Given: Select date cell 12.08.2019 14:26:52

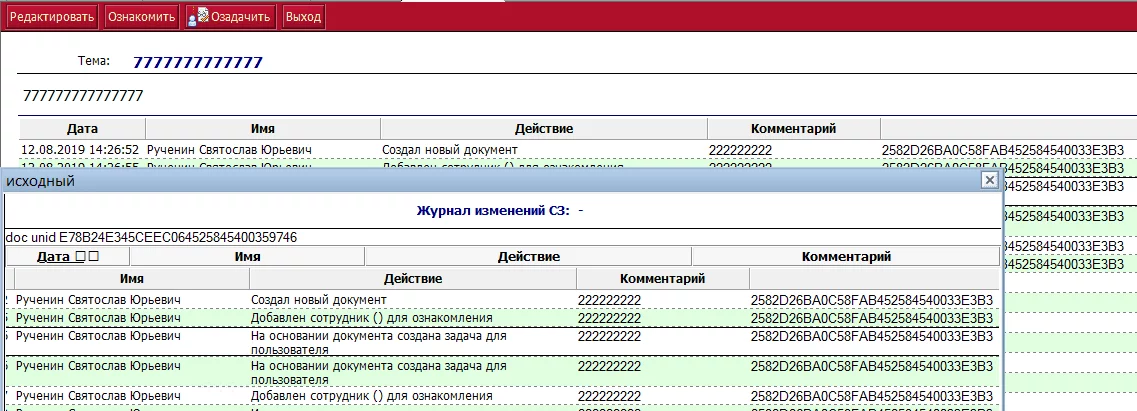Looking at the screenshot, I should (80, 149).
